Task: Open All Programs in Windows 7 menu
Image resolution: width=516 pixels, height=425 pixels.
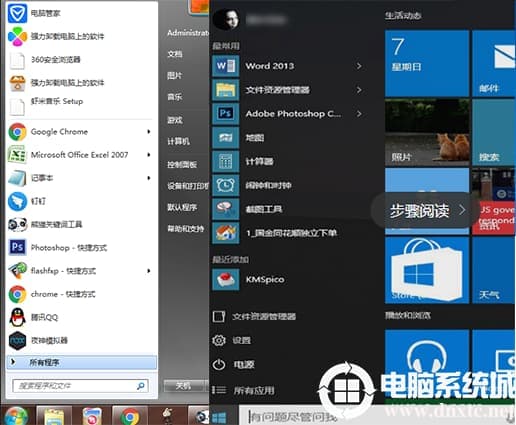Action: coord(81,362)
